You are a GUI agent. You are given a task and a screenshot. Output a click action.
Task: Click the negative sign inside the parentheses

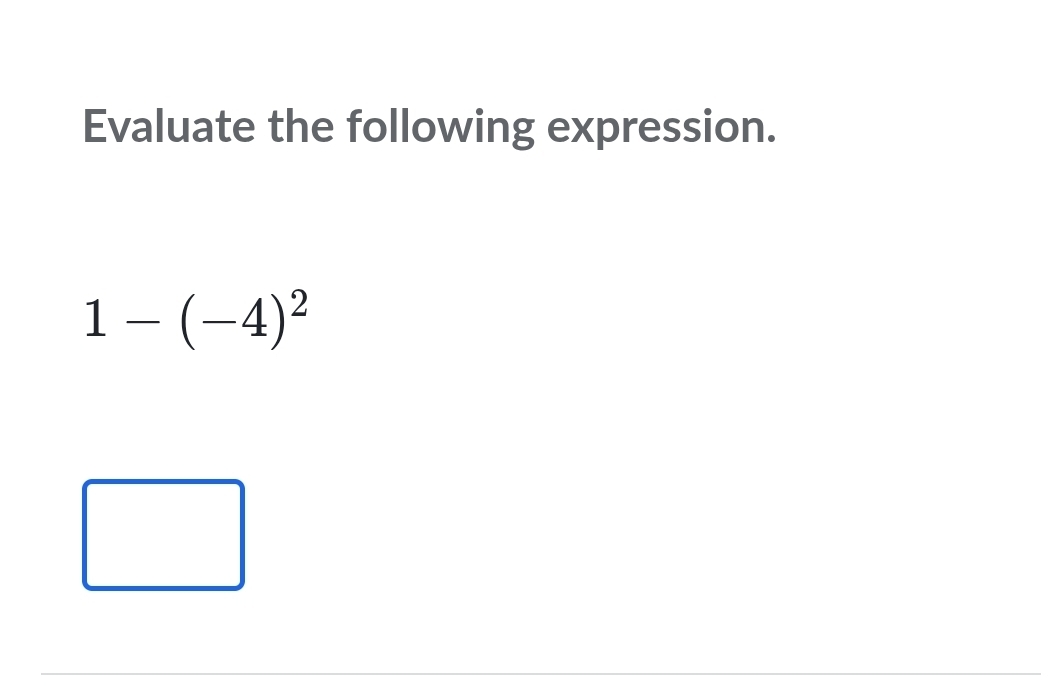tap(220, 322)
